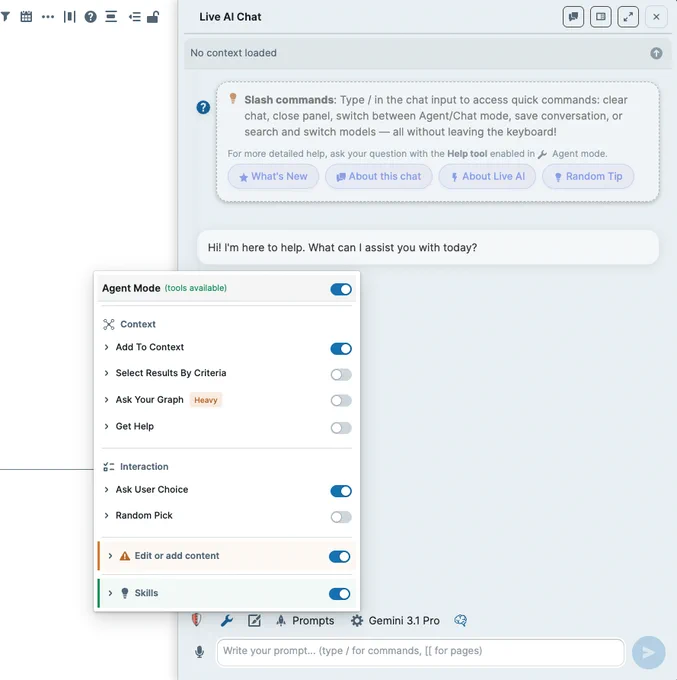Expand chat panel with the arrows icon
The image size is (677, 680).
point(628,17)
